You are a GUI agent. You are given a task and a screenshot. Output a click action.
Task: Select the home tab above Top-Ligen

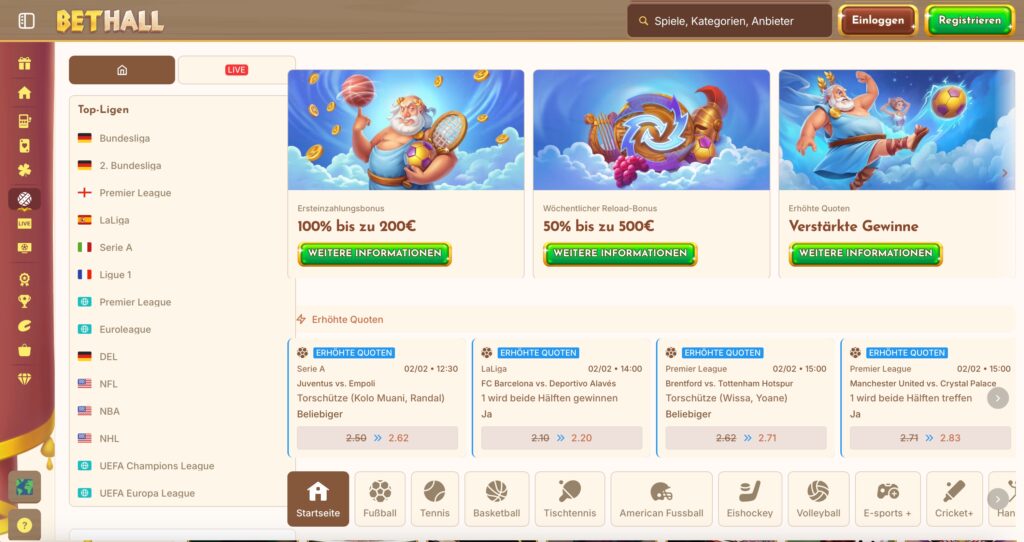tap(122, 70)
